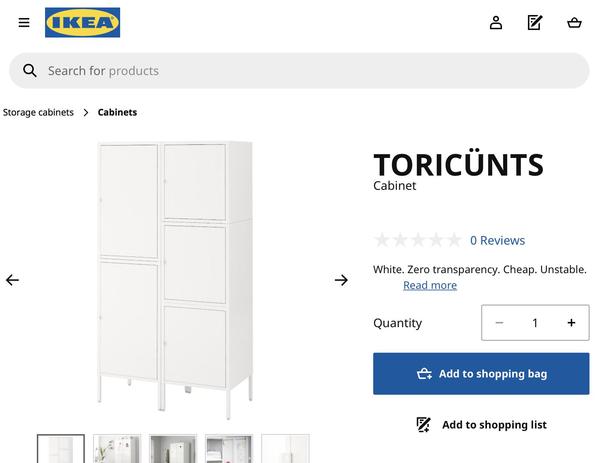
Task: Open the 0 Reviews link
Action: tap(497, 240)
